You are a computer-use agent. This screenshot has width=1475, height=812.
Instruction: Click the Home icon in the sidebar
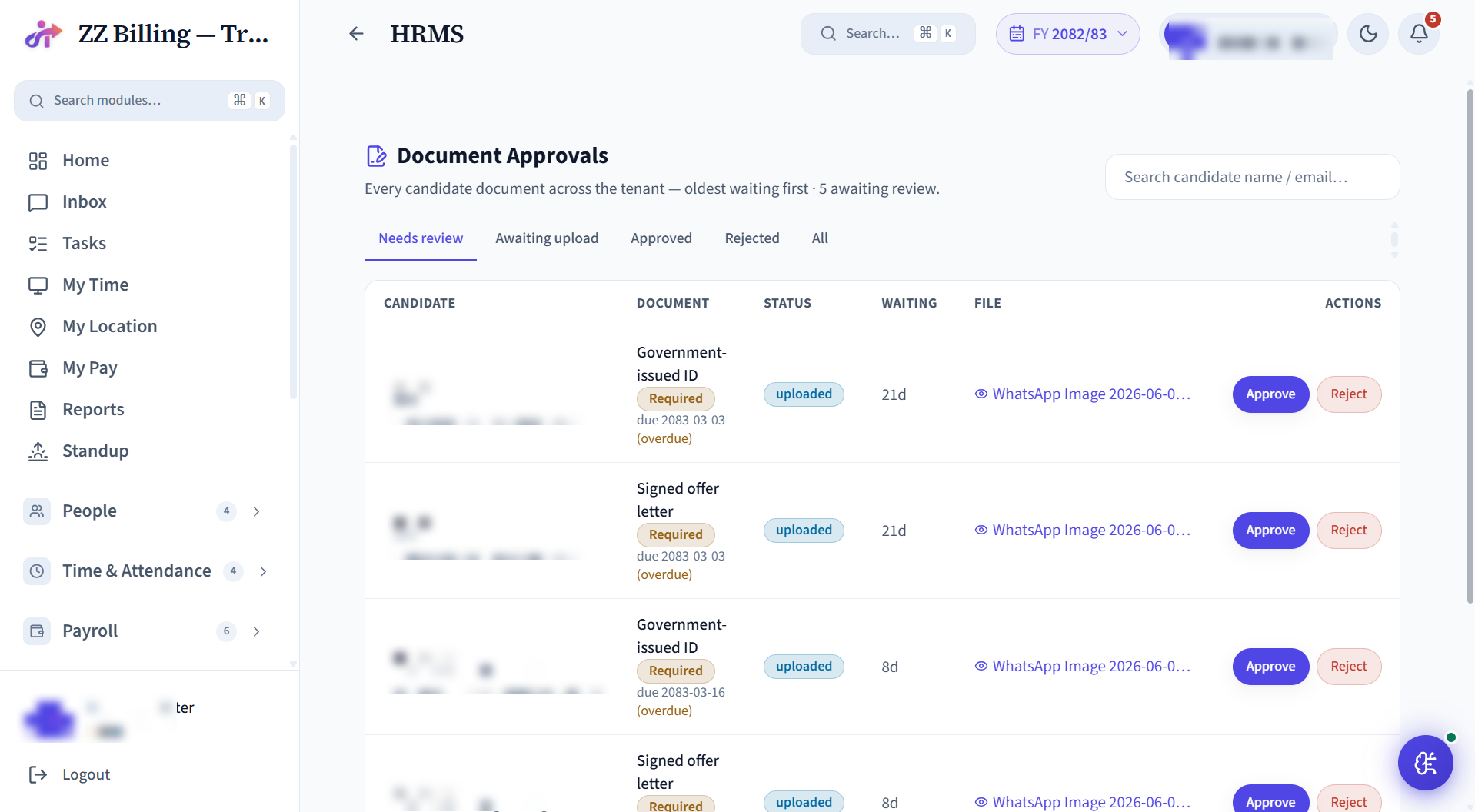38,161
